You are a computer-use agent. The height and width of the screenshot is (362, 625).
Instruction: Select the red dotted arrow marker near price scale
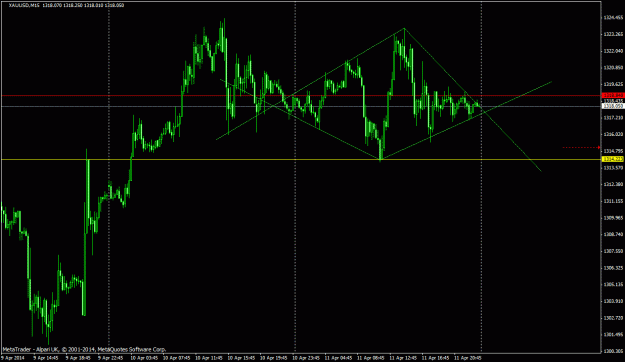[x=582, y=148]
